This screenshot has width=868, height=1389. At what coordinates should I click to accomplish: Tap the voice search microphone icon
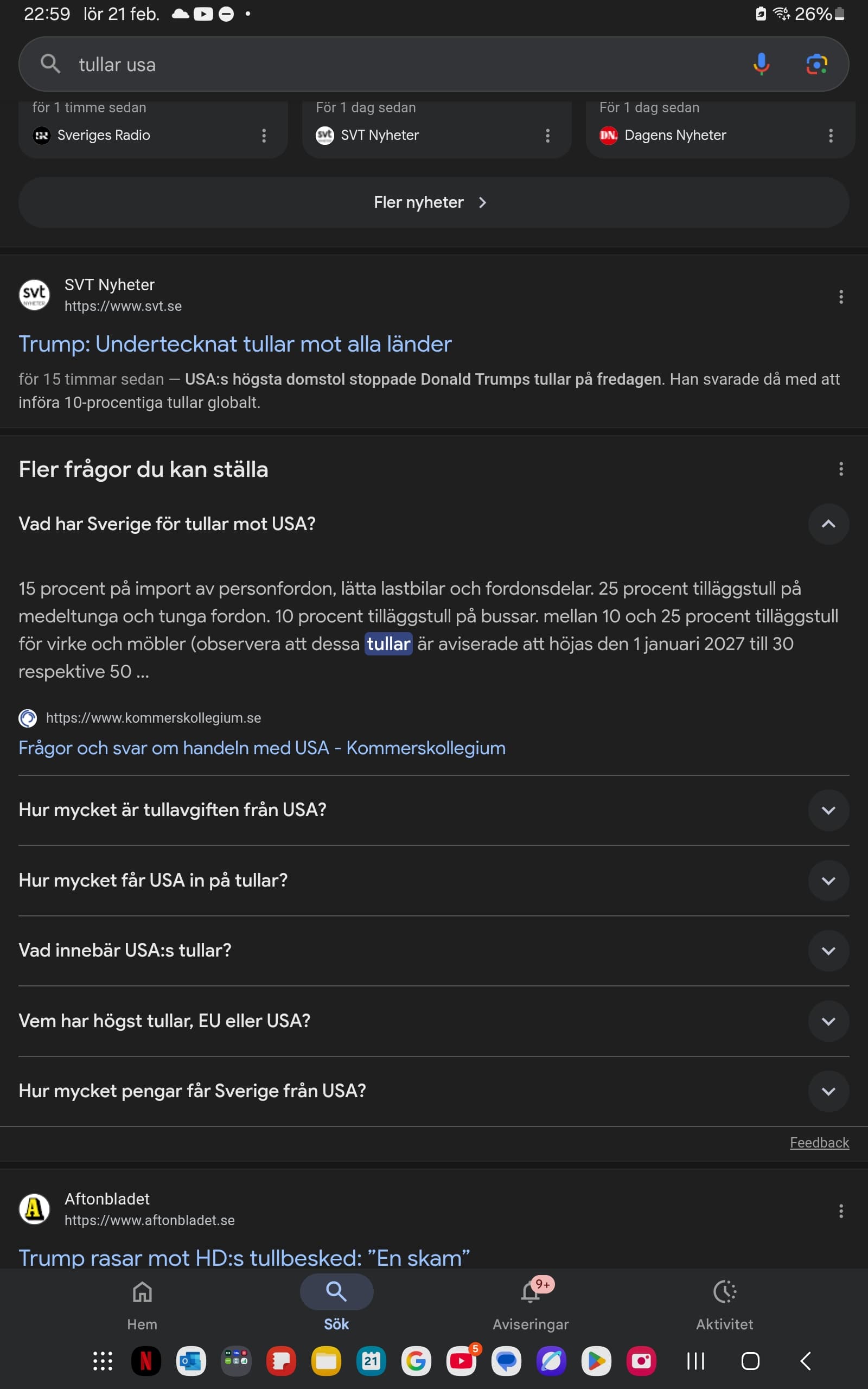click(x=761, y=64)
